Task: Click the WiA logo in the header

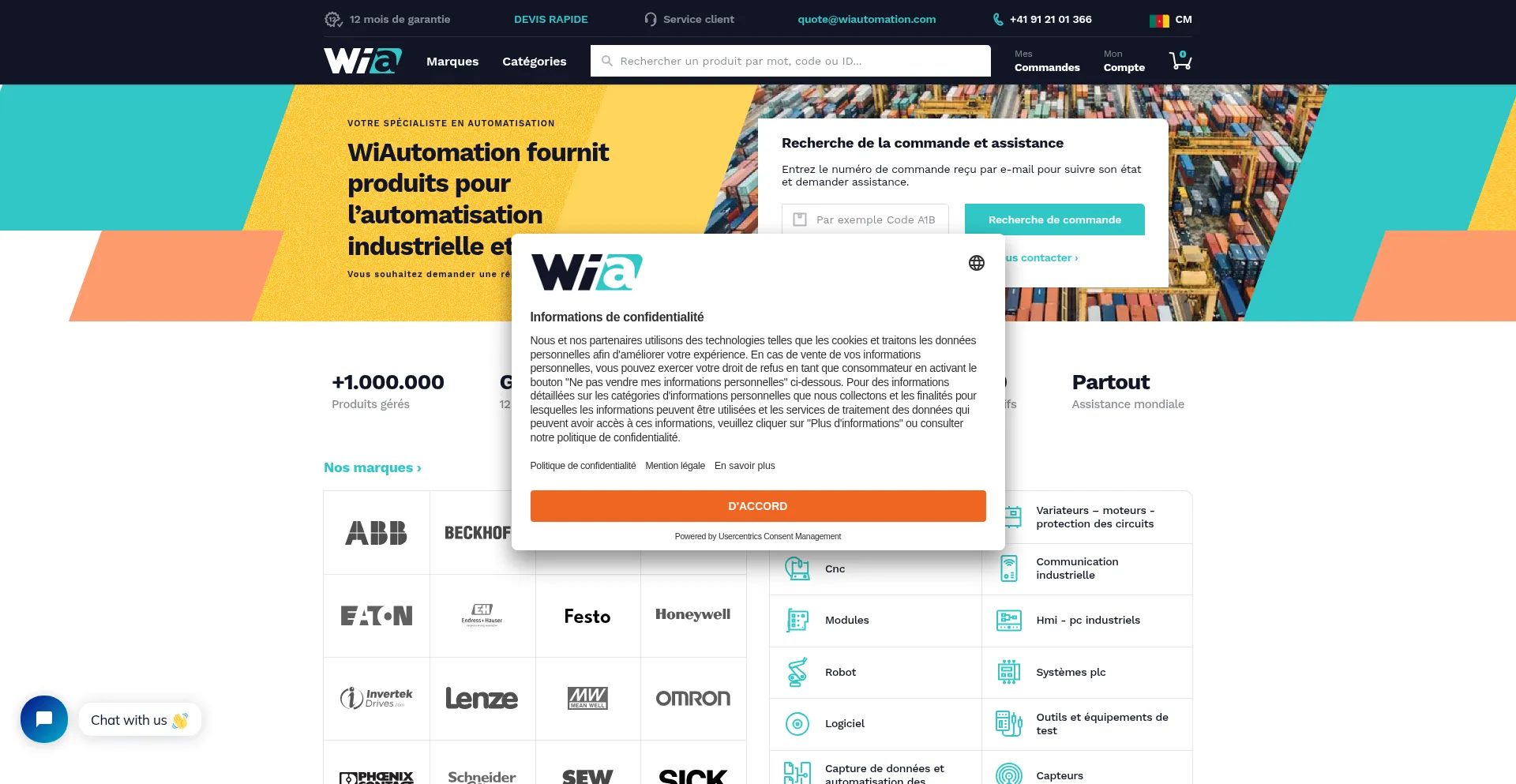Action: 363,61
